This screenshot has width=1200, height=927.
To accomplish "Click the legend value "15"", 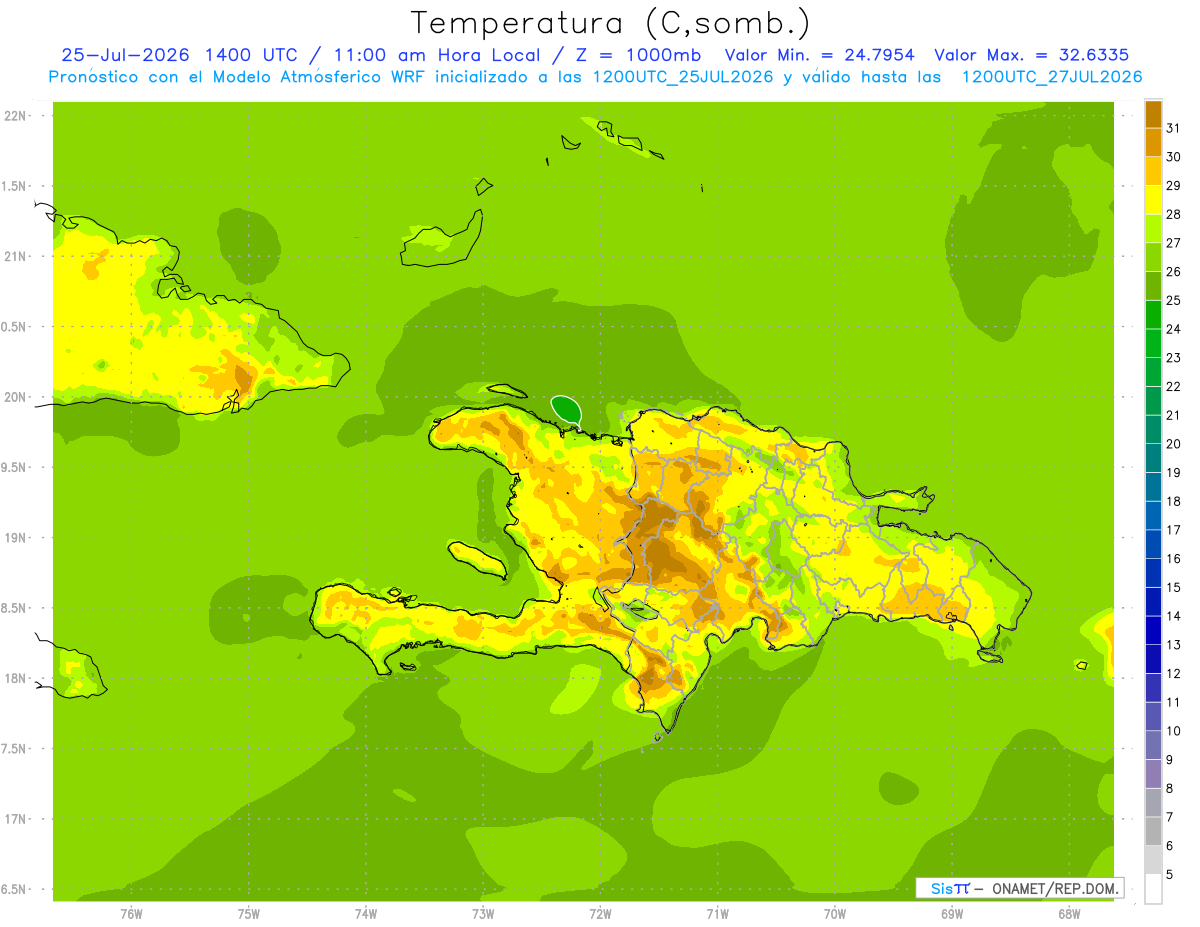I will pyautogui.click(x=1173, y=587).
